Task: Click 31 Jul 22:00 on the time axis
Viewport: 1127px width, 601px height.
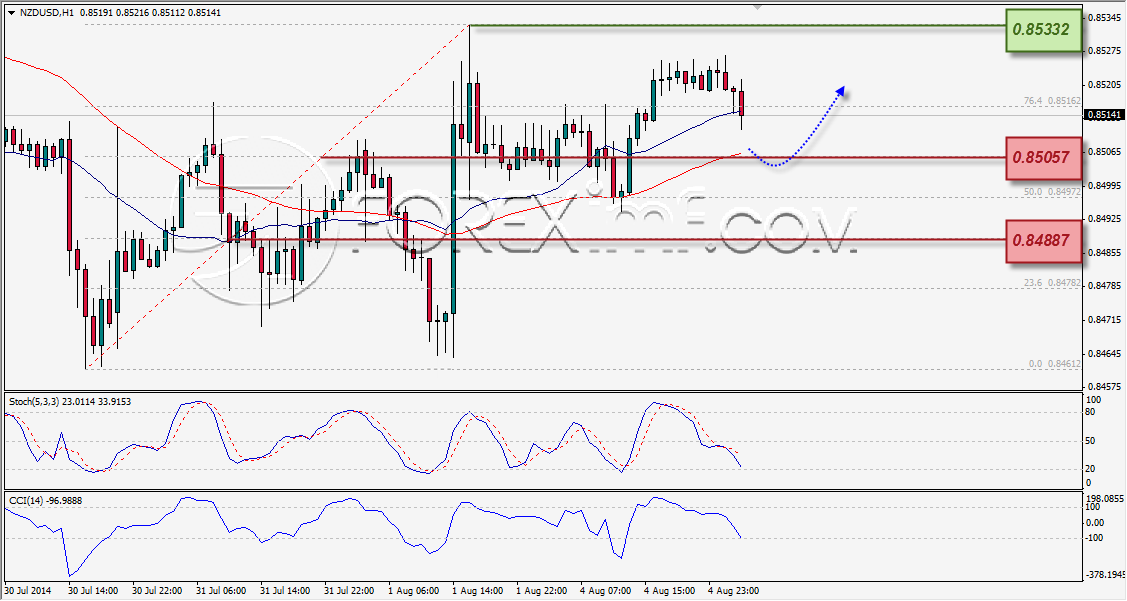Action: [x=349, y=591]
